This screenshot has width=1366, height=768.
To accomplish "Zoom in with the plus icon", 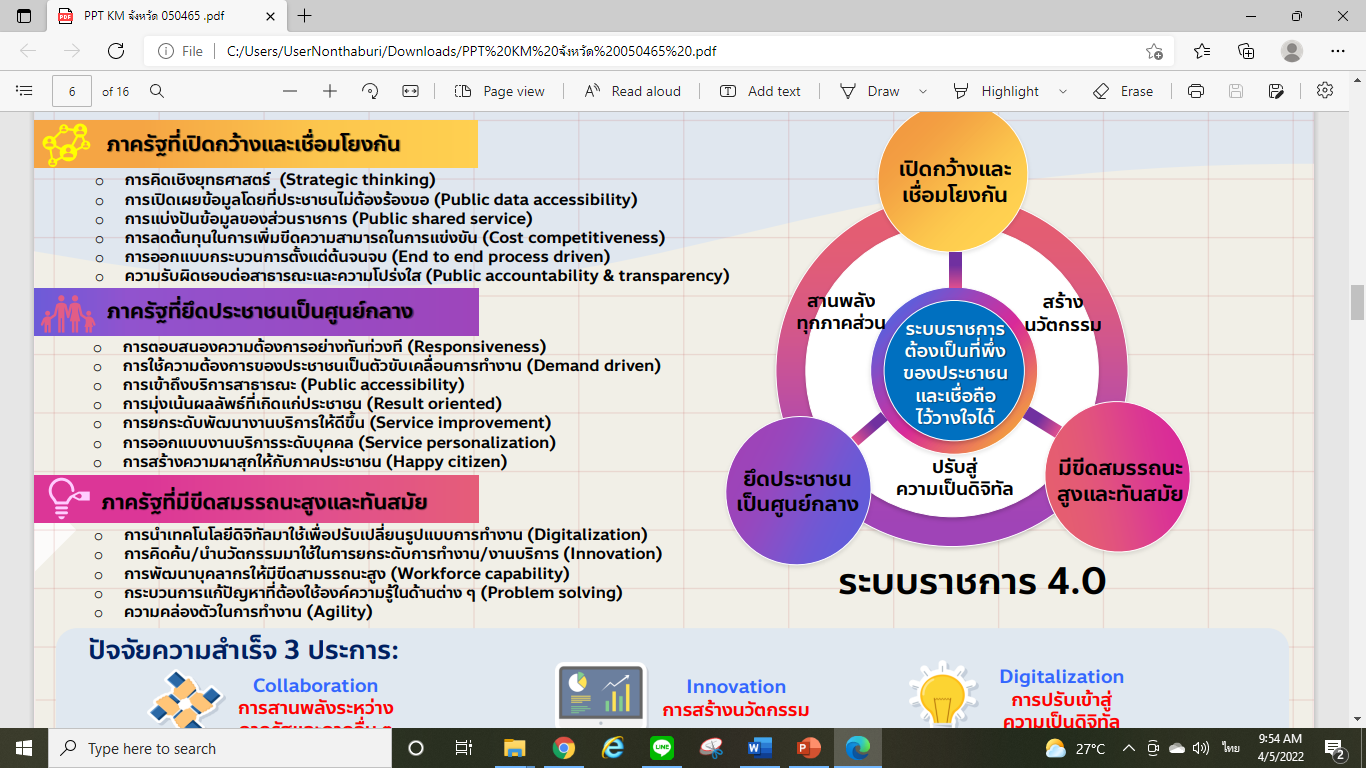I will [330, 91].
